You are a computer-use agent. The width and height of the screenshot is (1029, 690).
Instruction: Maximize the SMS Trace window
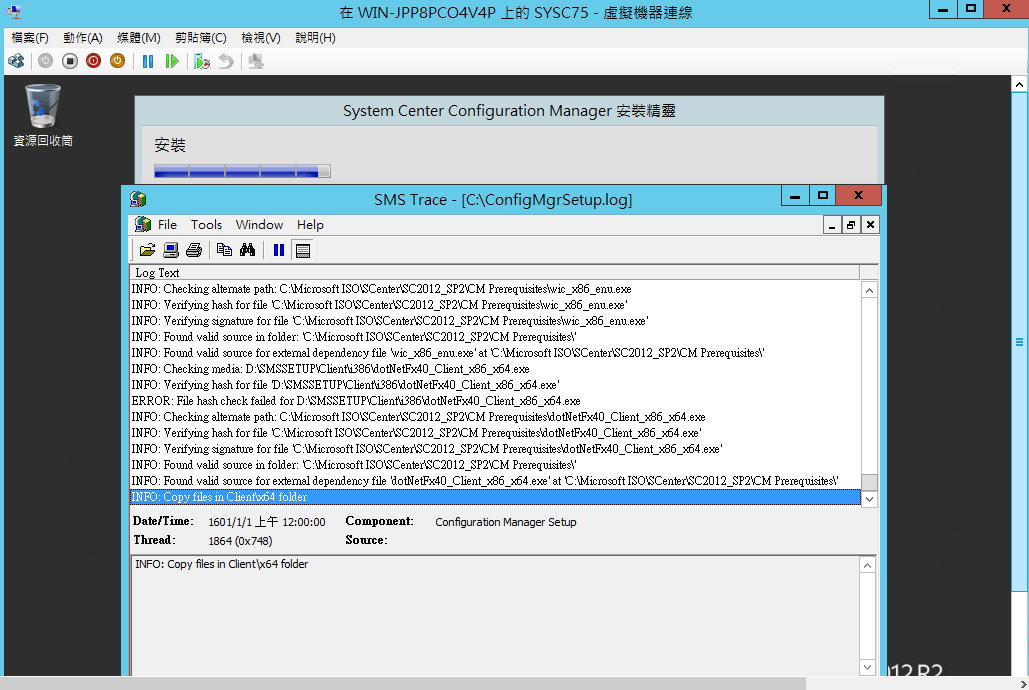[822, 196]
